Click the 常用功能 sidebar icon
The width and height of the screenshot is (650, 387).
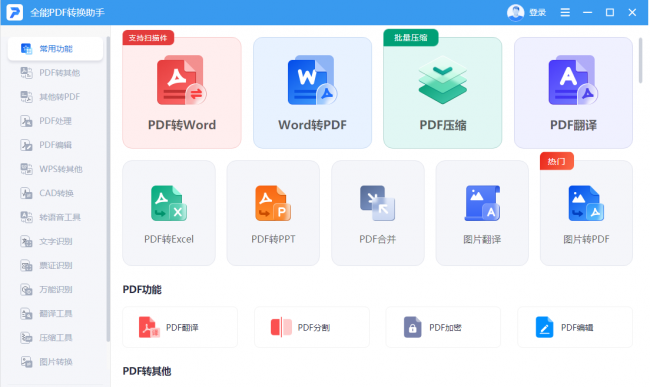pos(27,49)
